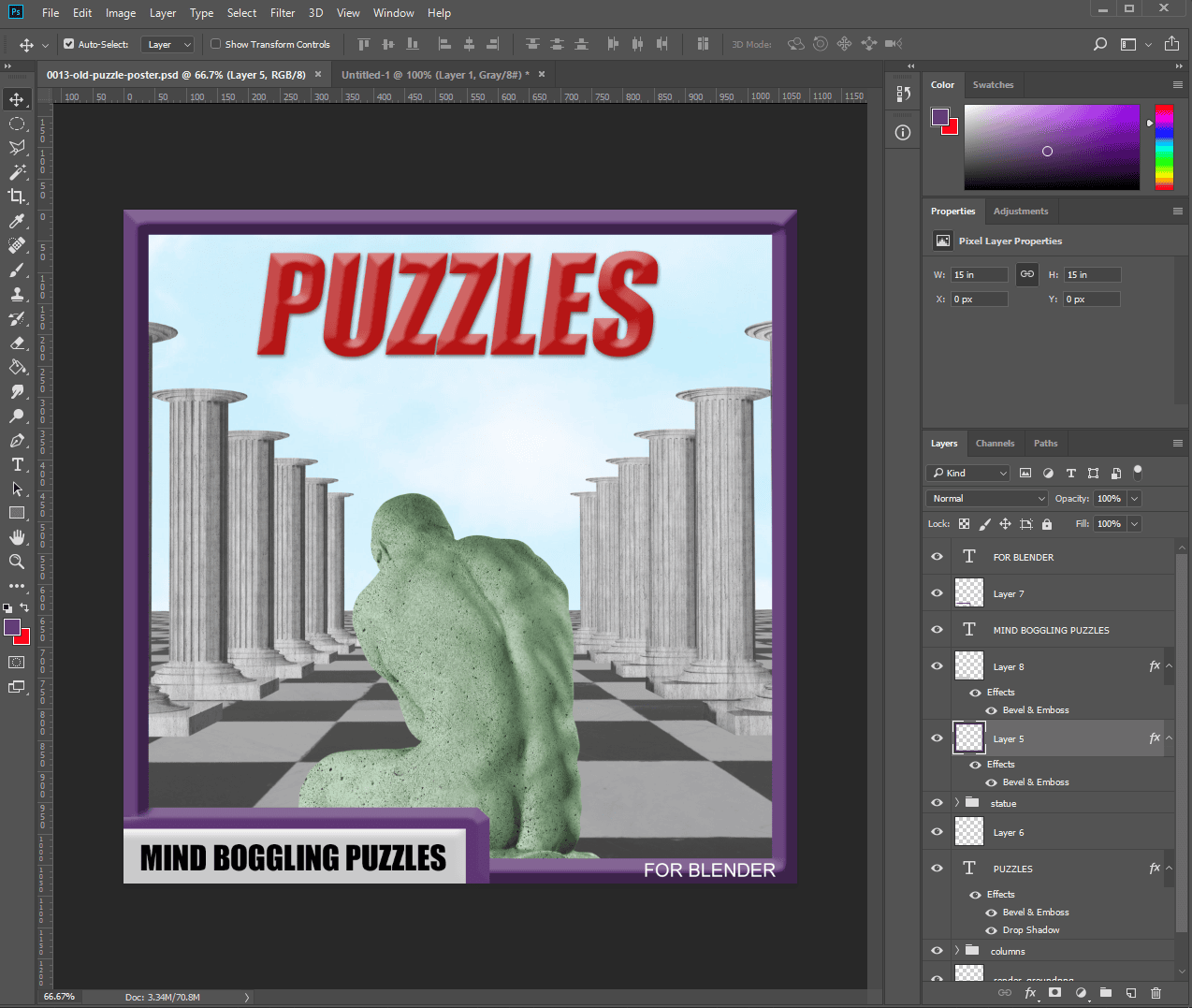Open the Kind filter dropdown
Image resolution: width=1192 pixels, height=1008 pixels.
click(x=968, y=474)
